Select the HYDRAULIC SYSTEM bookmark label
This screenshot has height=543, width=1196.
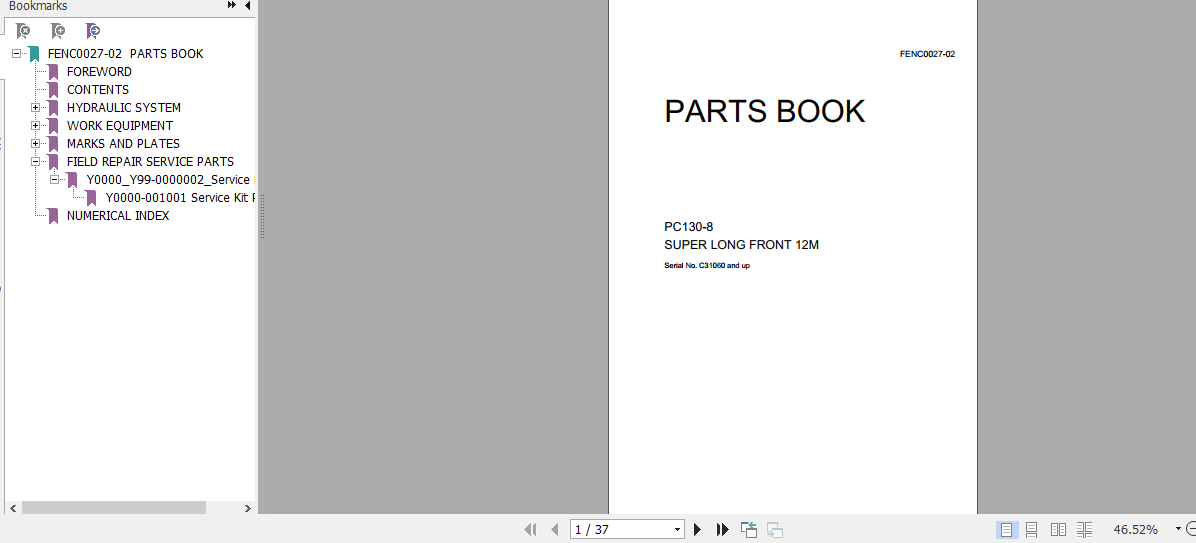pos(124,108)
